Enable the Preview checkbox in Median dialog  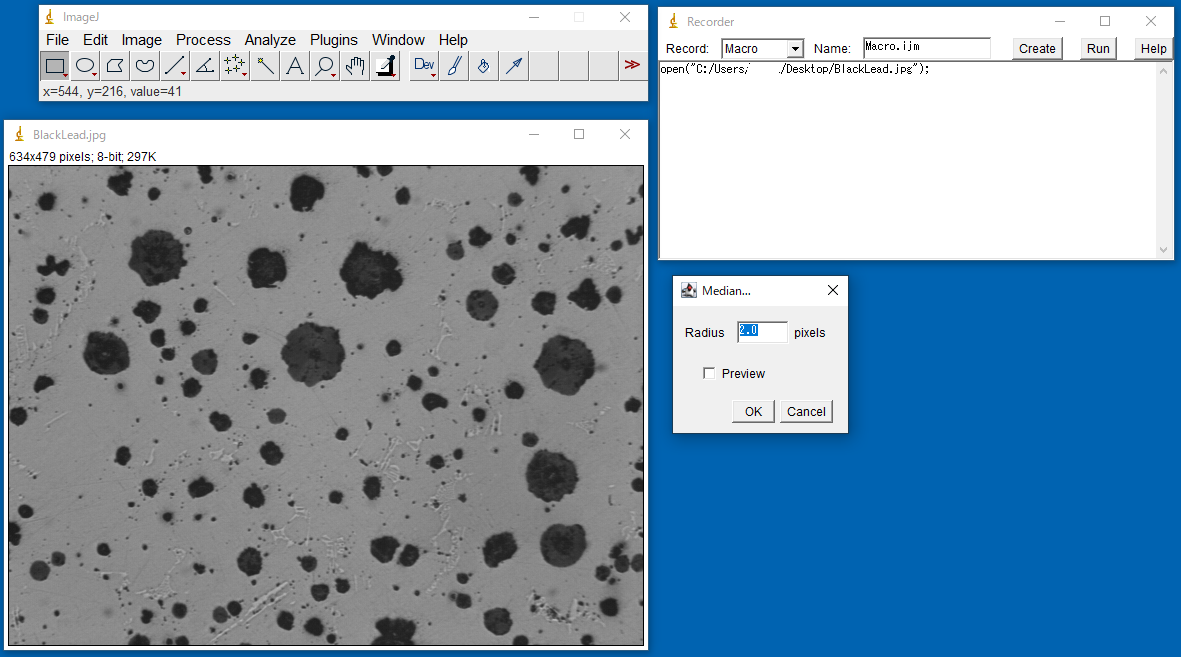pyautogui.click(x=709, y=374)
